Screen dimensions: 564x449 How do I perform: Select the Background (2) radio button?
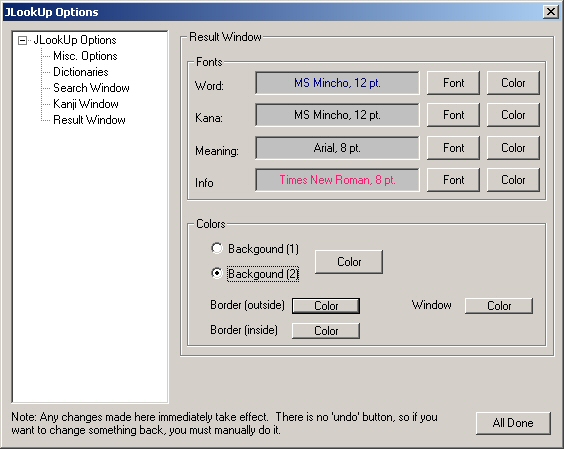pos(217,273)
